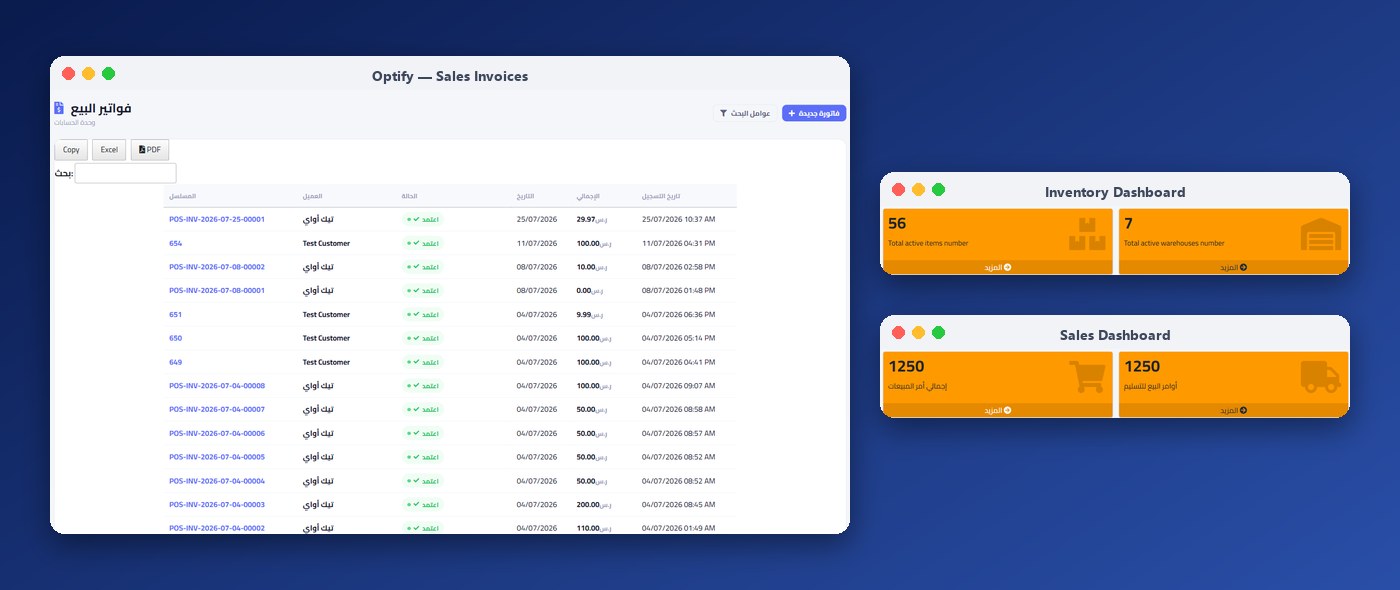1400x590 pixels.
Task: Click the invoice document icon beside فواتير البيع
Action: 59,108
